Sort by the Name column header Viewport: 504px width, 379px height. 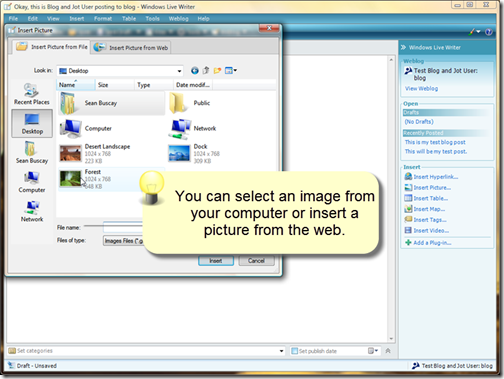click(76, 85)
